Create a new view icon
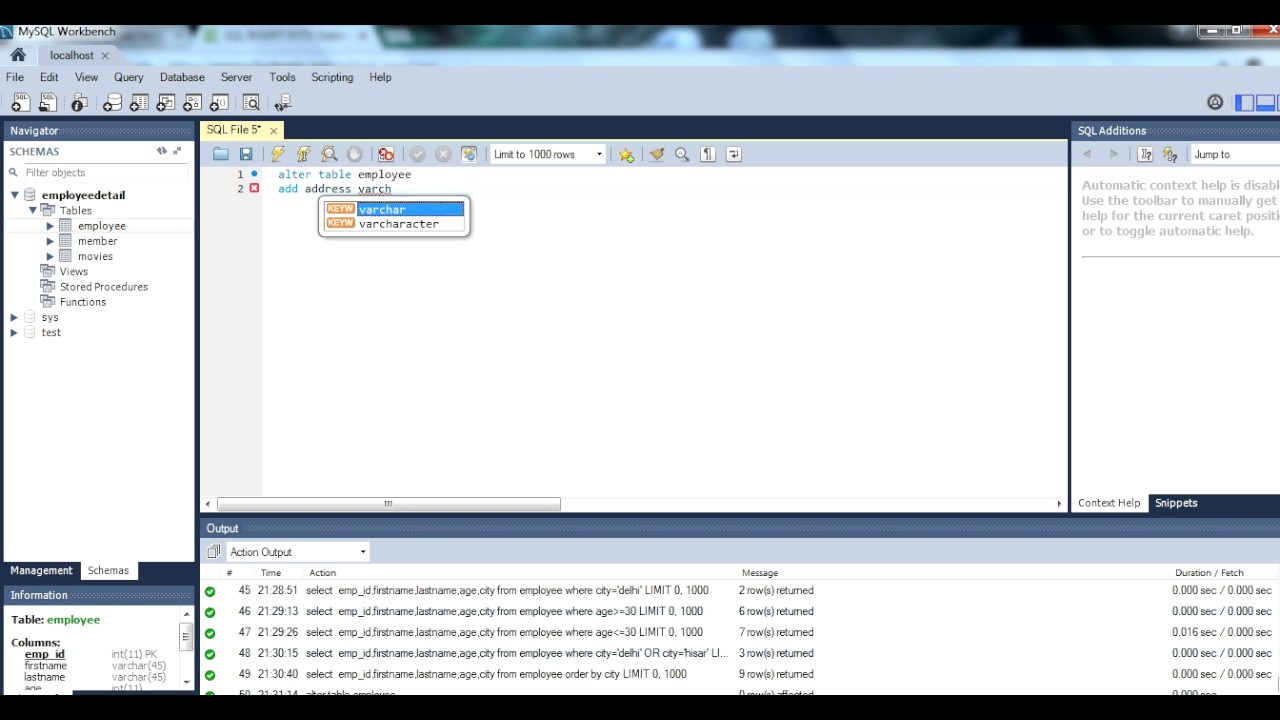The height and width of the screenshot is (720, 1280). (x=166, y=102)
